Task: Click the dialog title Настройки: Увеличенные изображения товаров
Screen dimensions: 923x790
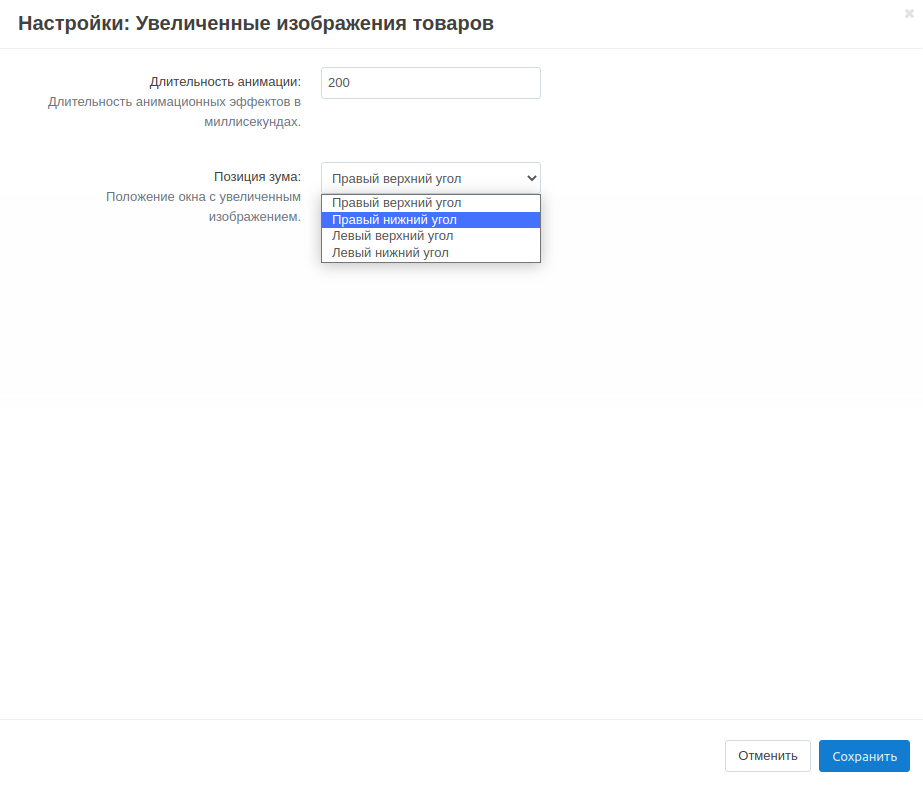Action: pyautogui.click(x=256, y=23)
